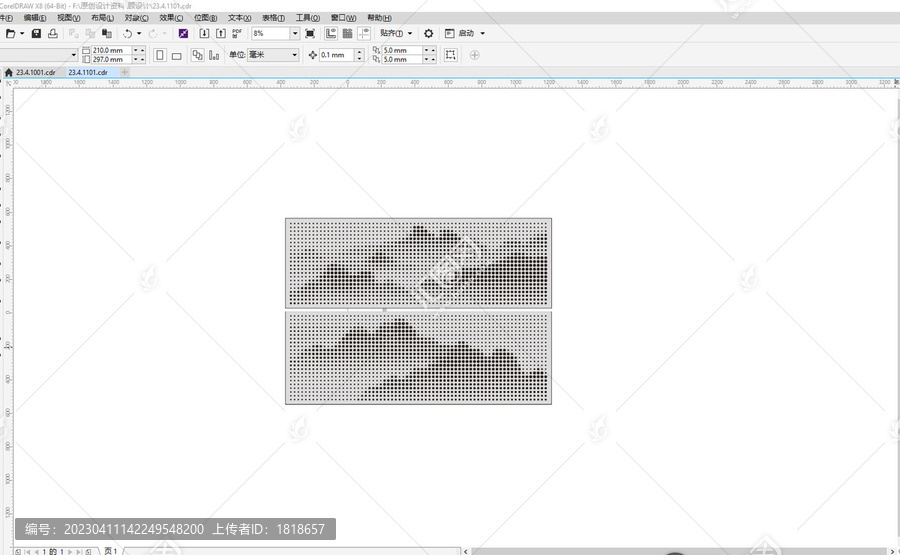This screenshot has width=900, height=555.
Task: Click the Export icon
Action: pos(220,34)
